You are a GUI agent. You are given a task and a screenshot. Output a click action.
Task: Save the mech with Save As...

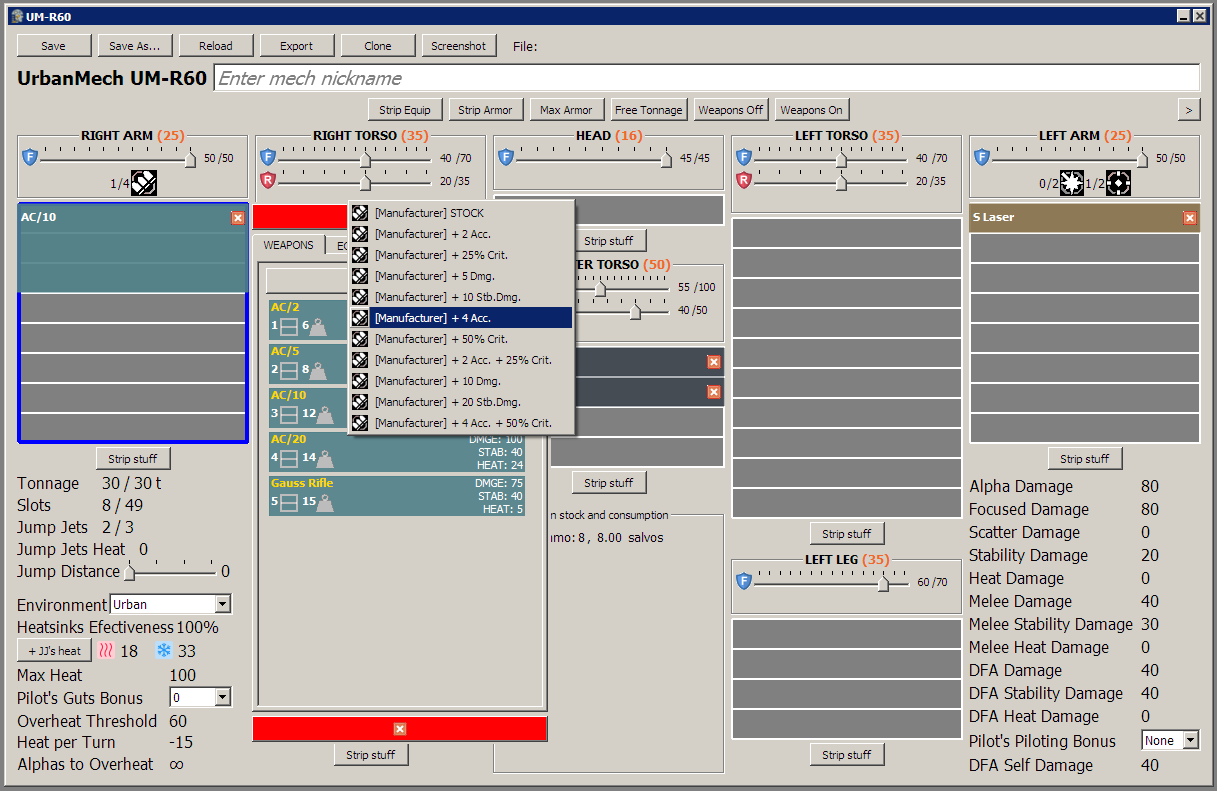coord(135,45)
